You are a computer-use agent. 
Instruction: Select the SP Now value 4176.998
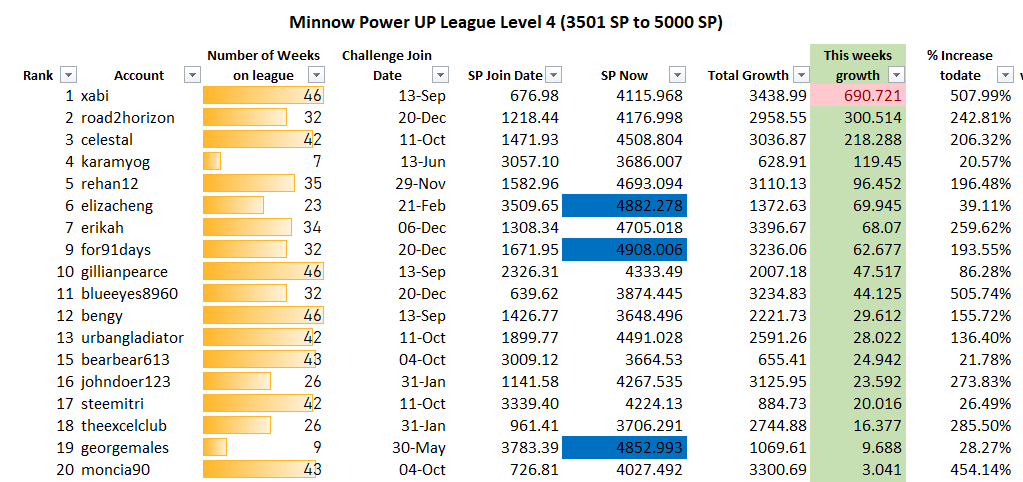tap(649, 118)
